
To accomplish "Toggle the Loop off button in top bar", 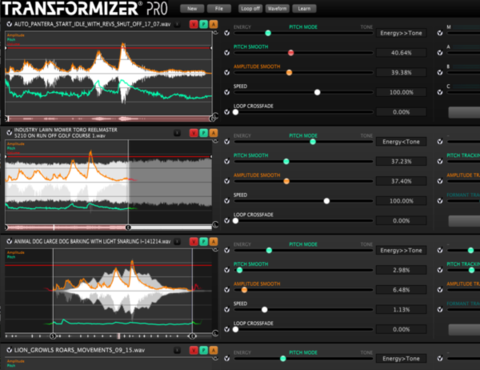I will tap(250, 8).
